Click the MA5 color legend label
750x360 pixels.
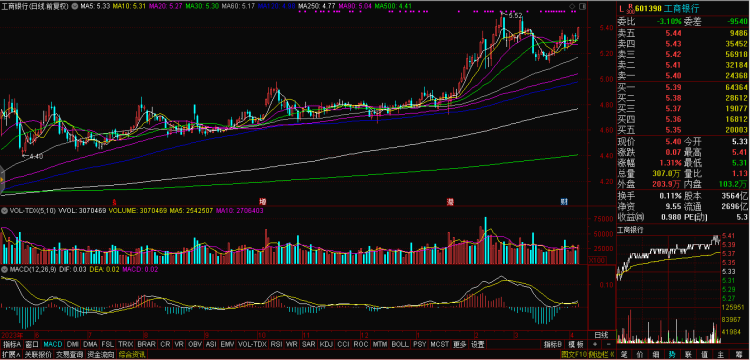coord(89,7)
